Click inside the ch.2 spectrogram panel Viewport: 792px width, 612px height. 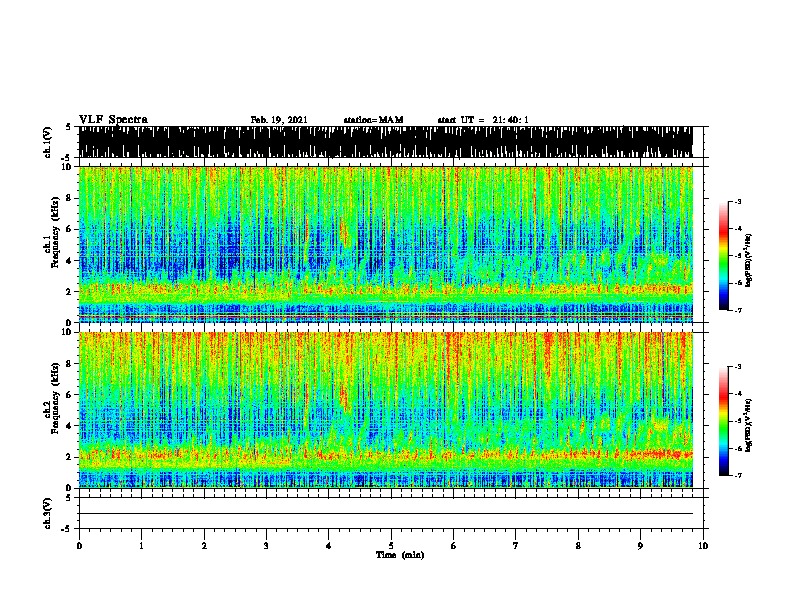(385, 410)
